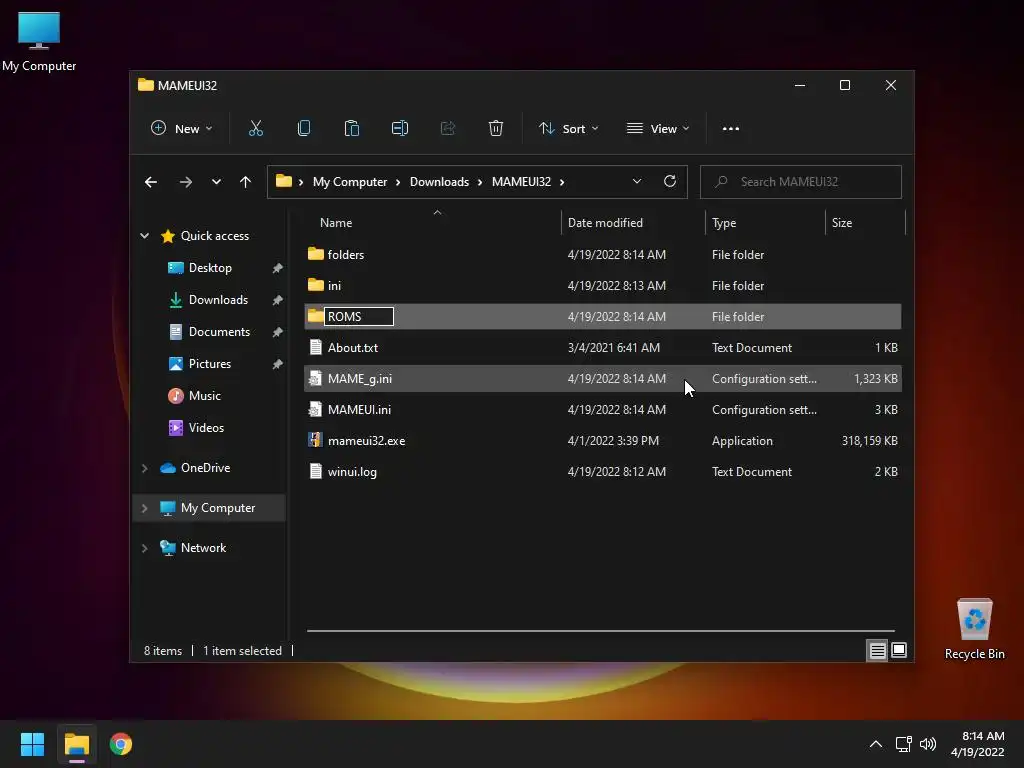
Task: Go forward with the right arrow
Action: tap(185, 182)
